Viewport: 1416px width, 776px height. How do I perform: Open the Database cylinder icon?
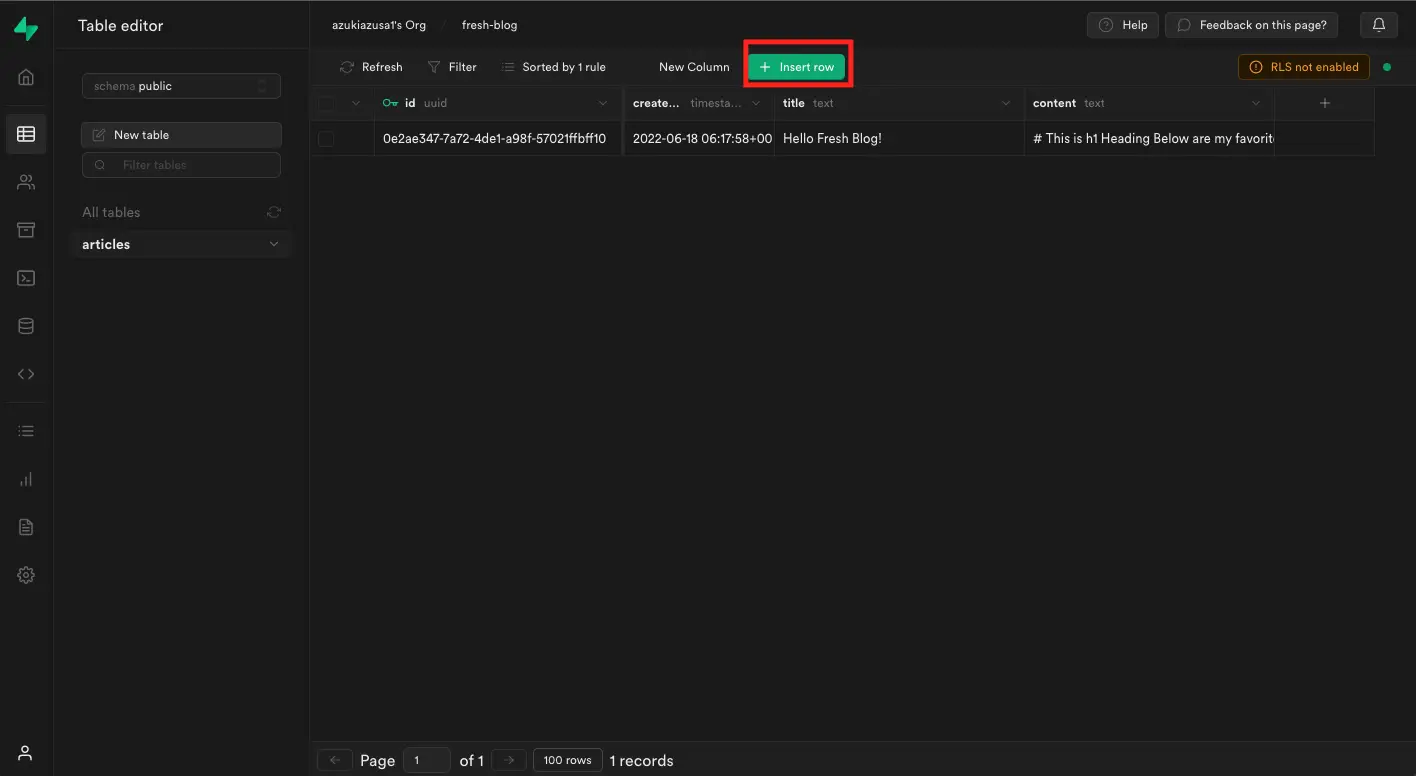26,326
